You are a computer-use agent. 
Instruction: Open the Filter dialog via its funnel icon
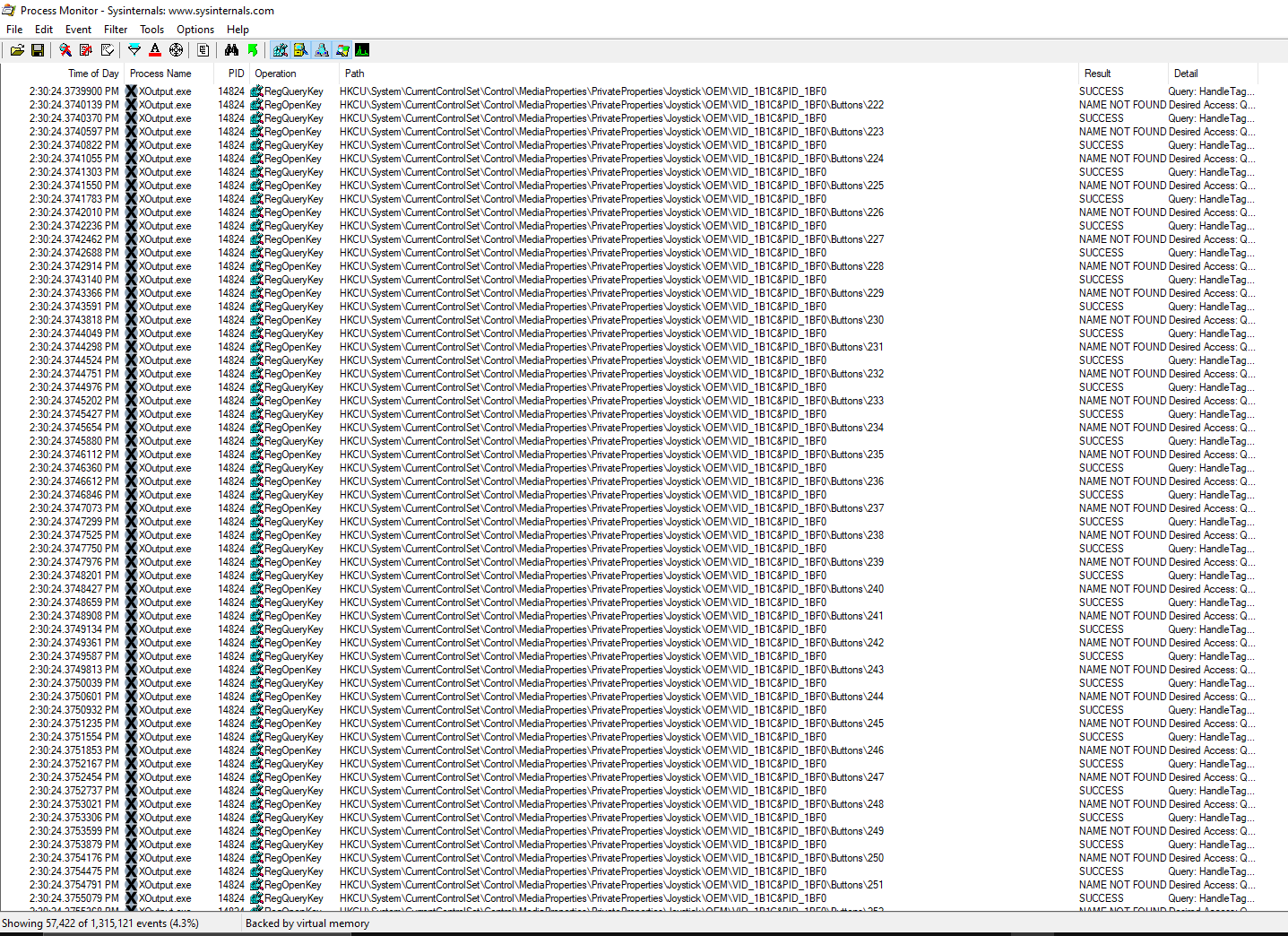134,50
